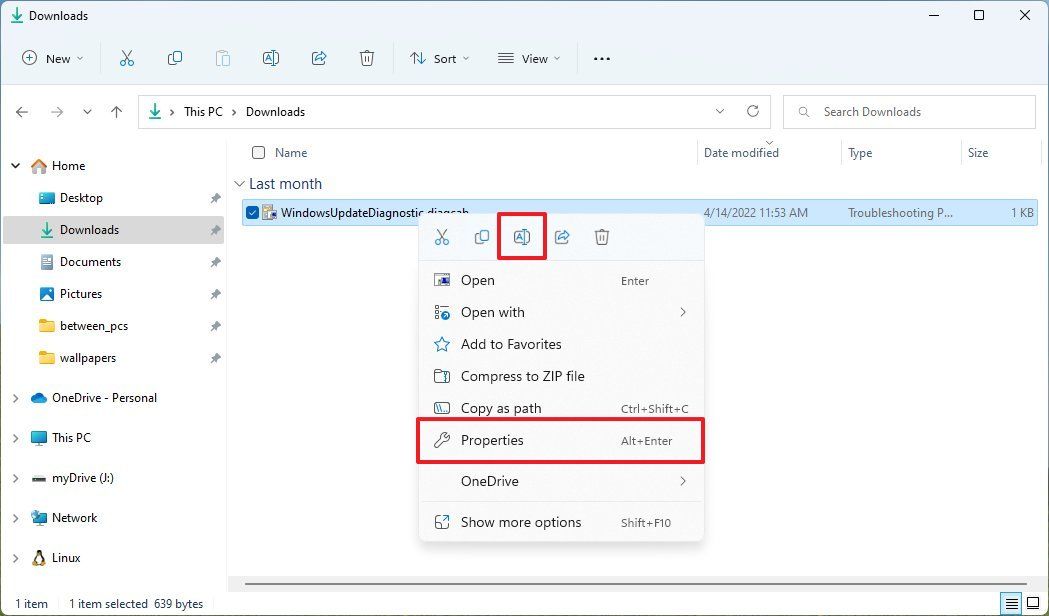Refresh the Downloads folder view
Image resolution: width=1049 pixels, height=616 pixels.
(x=753, y=111)
